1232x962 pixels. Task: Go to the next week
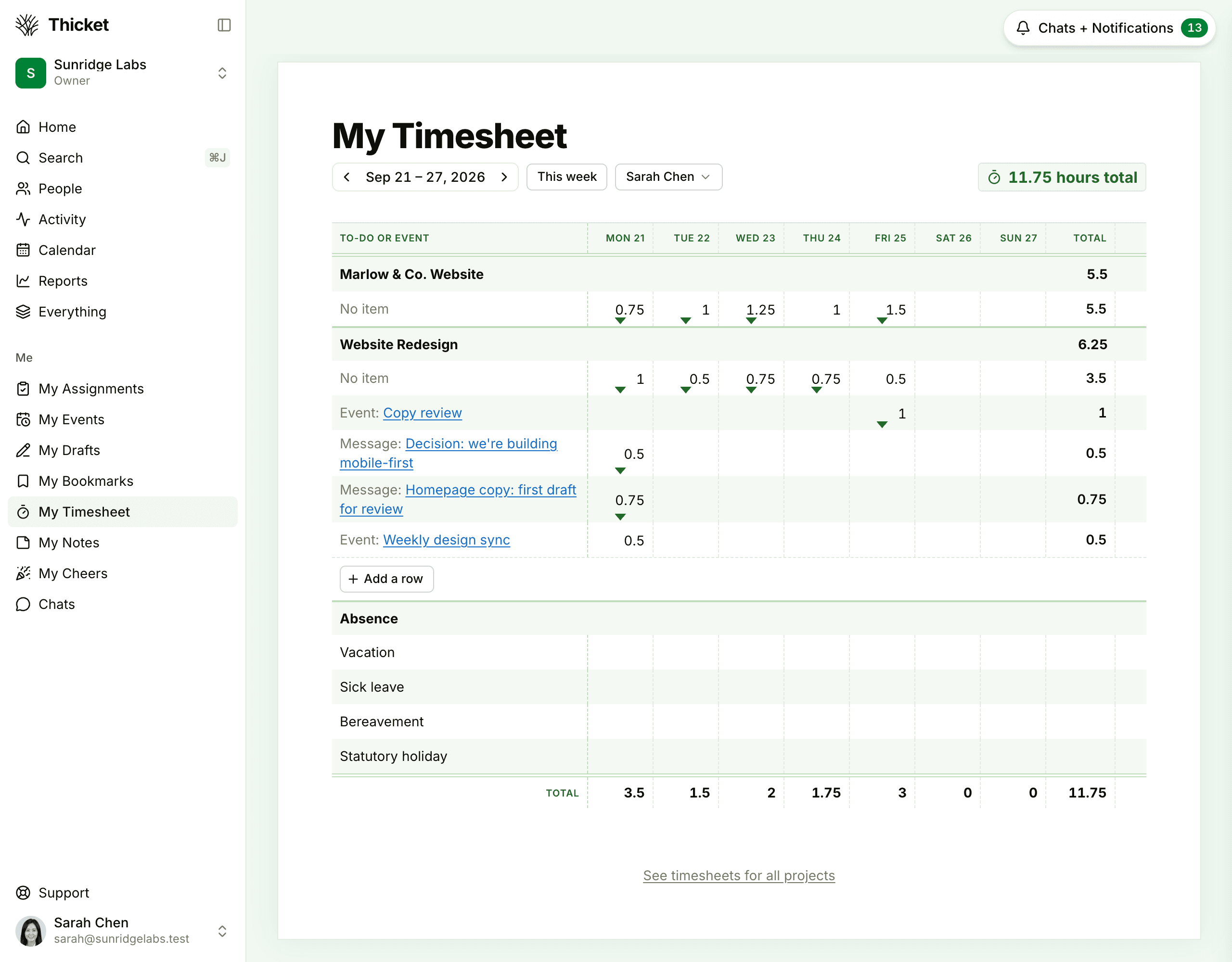504,177
